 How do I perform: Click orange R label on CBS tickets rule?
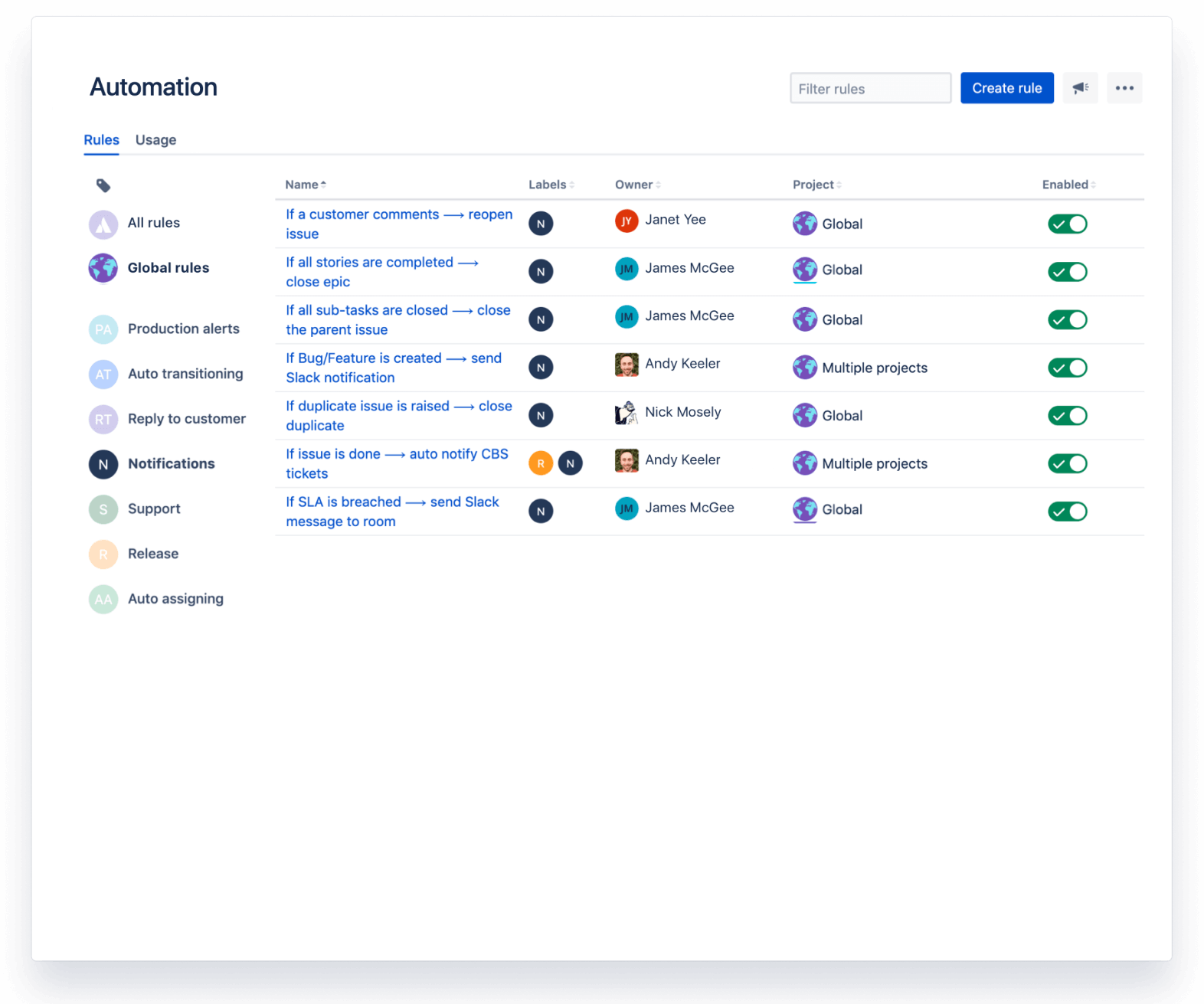tap(541, 463)
